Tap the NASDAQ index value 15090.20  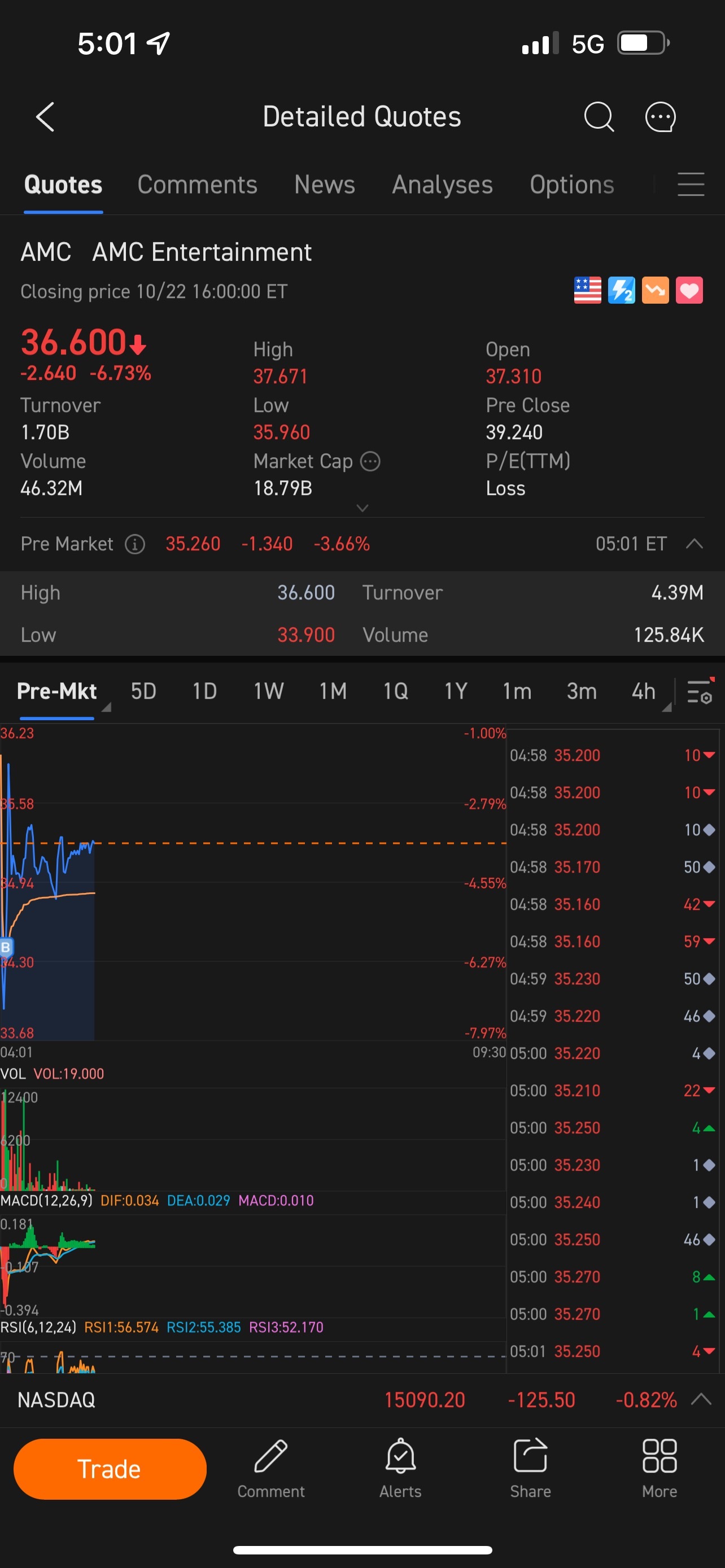(425, 1399)
